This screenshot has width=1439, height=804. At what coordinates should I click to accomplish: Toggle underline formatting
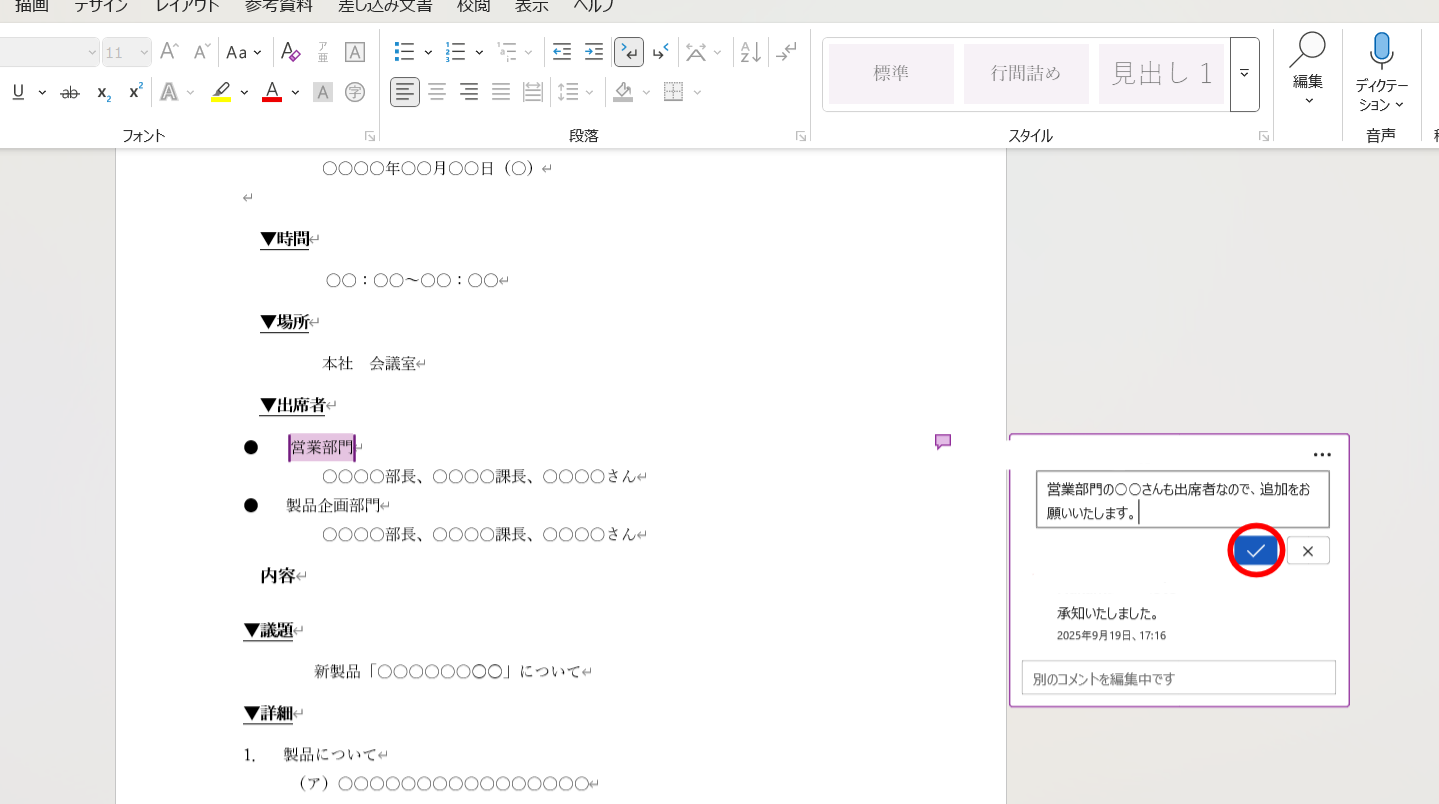tap(18, 91)
